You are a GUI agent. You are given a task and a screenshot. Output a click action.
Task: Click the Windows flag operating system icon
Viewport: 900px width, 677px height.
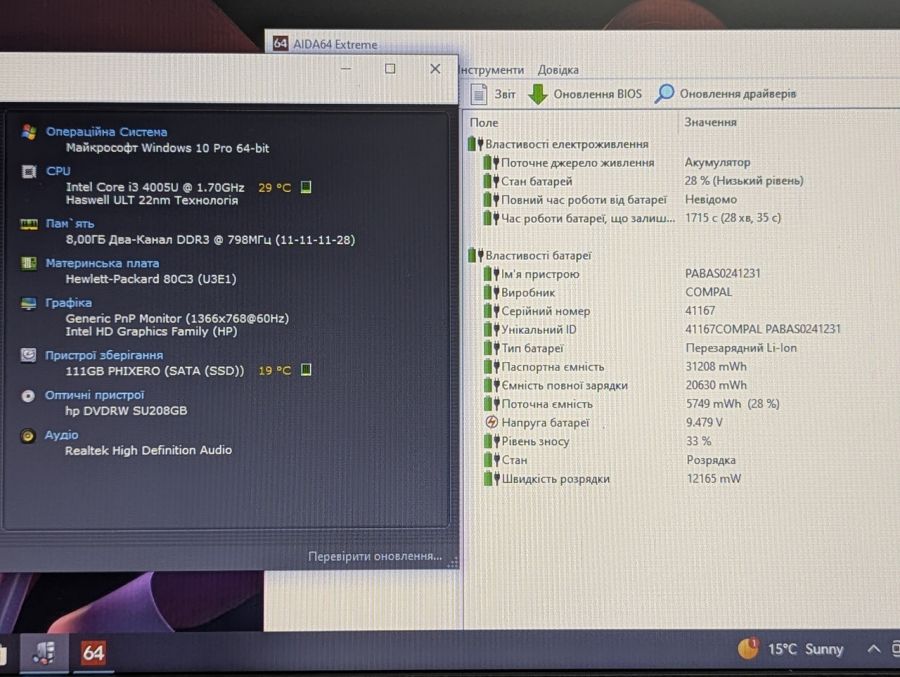pos(29,131)
